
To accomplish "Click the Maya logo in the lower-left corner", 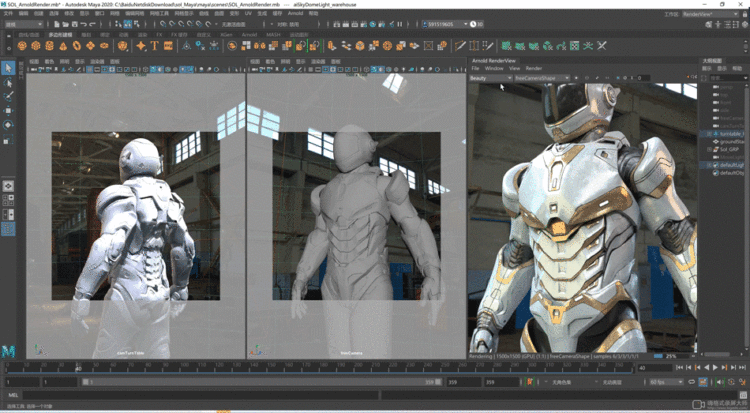I will pyautogui.click(x=8, y=352).
